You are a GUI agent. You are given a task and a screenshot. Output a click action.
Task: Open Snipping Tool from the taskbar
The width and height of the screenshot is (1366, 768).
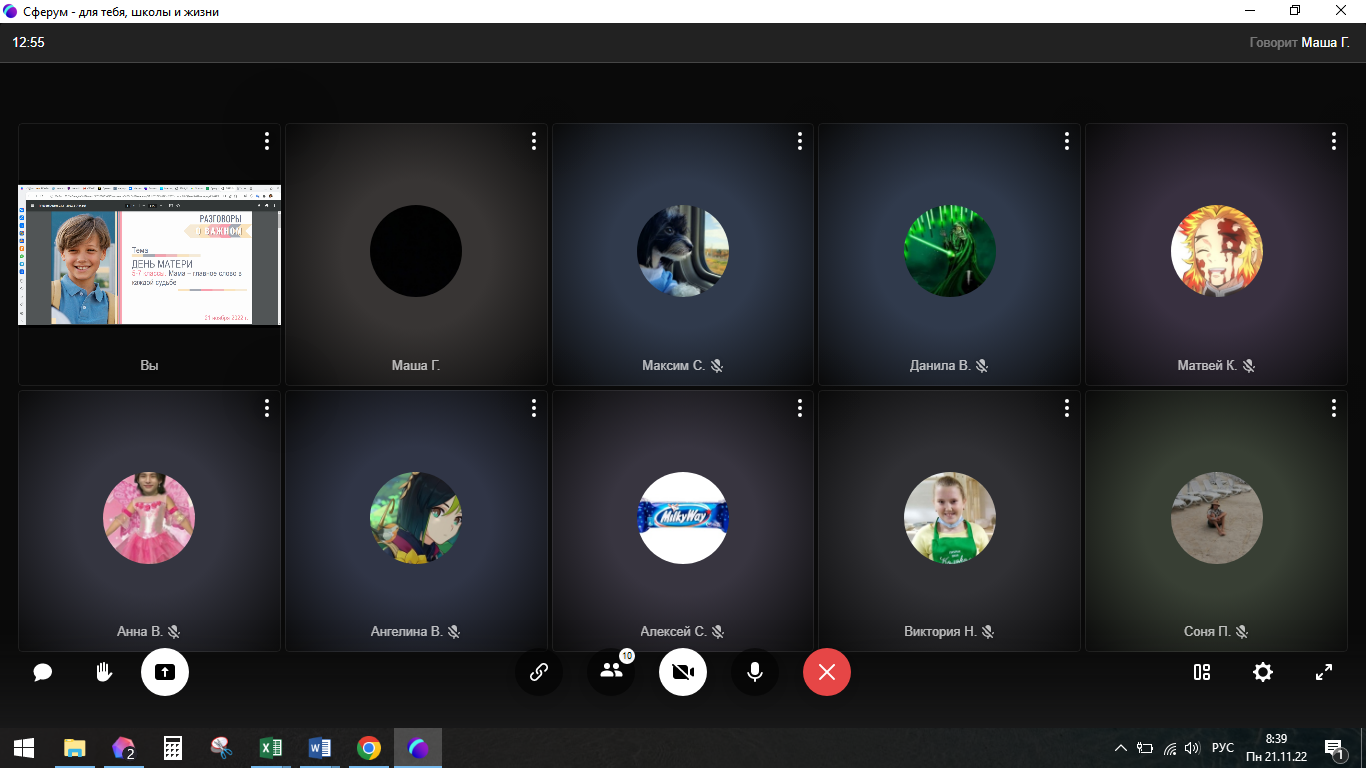[222, 748]
